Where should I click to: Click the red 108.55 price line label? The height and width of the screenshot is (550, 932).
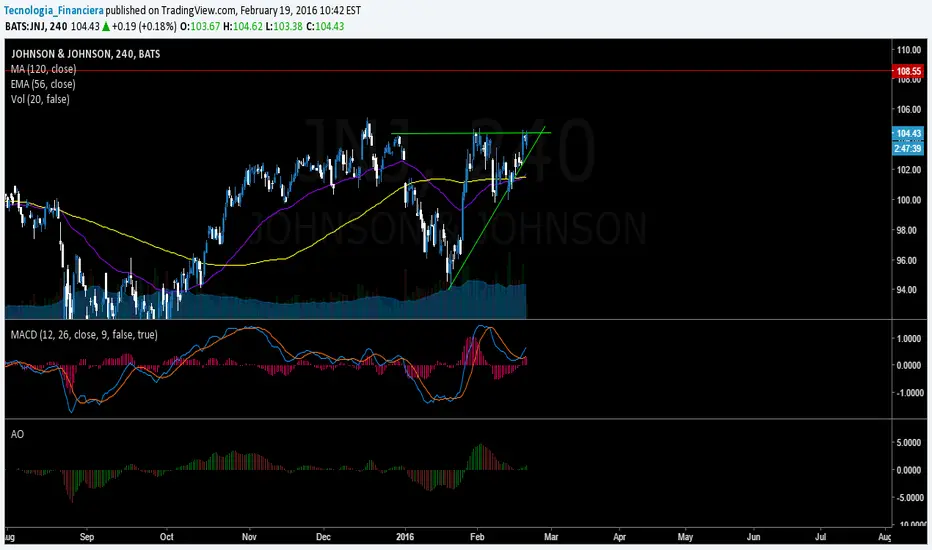(908, 71)
